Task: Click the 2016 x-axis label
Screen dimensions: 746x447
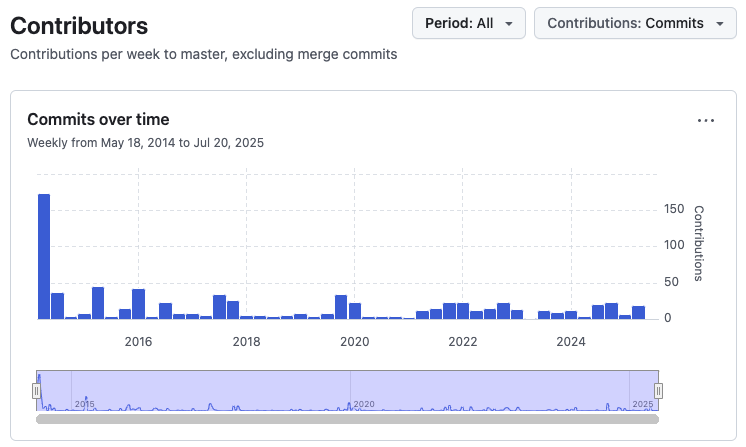Action: point(138,342)
